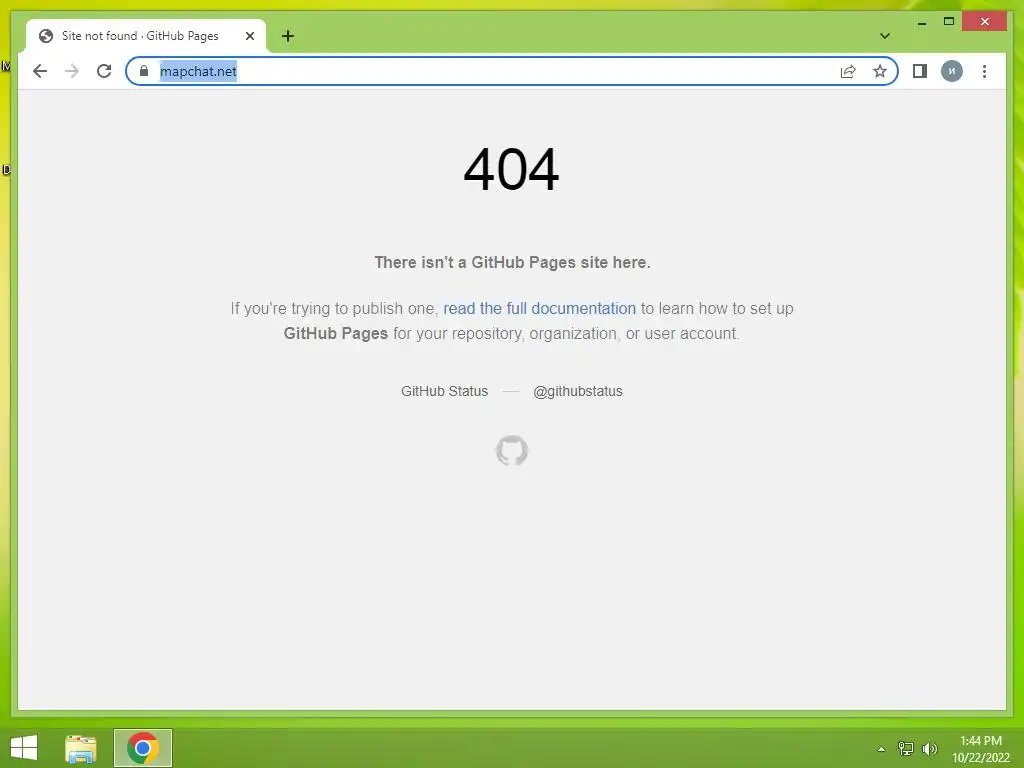Image resolution: width=1024 pixels, height=768 pixels.
Task: Launch File Explorer from the taskbar
Action: point(80,748)
